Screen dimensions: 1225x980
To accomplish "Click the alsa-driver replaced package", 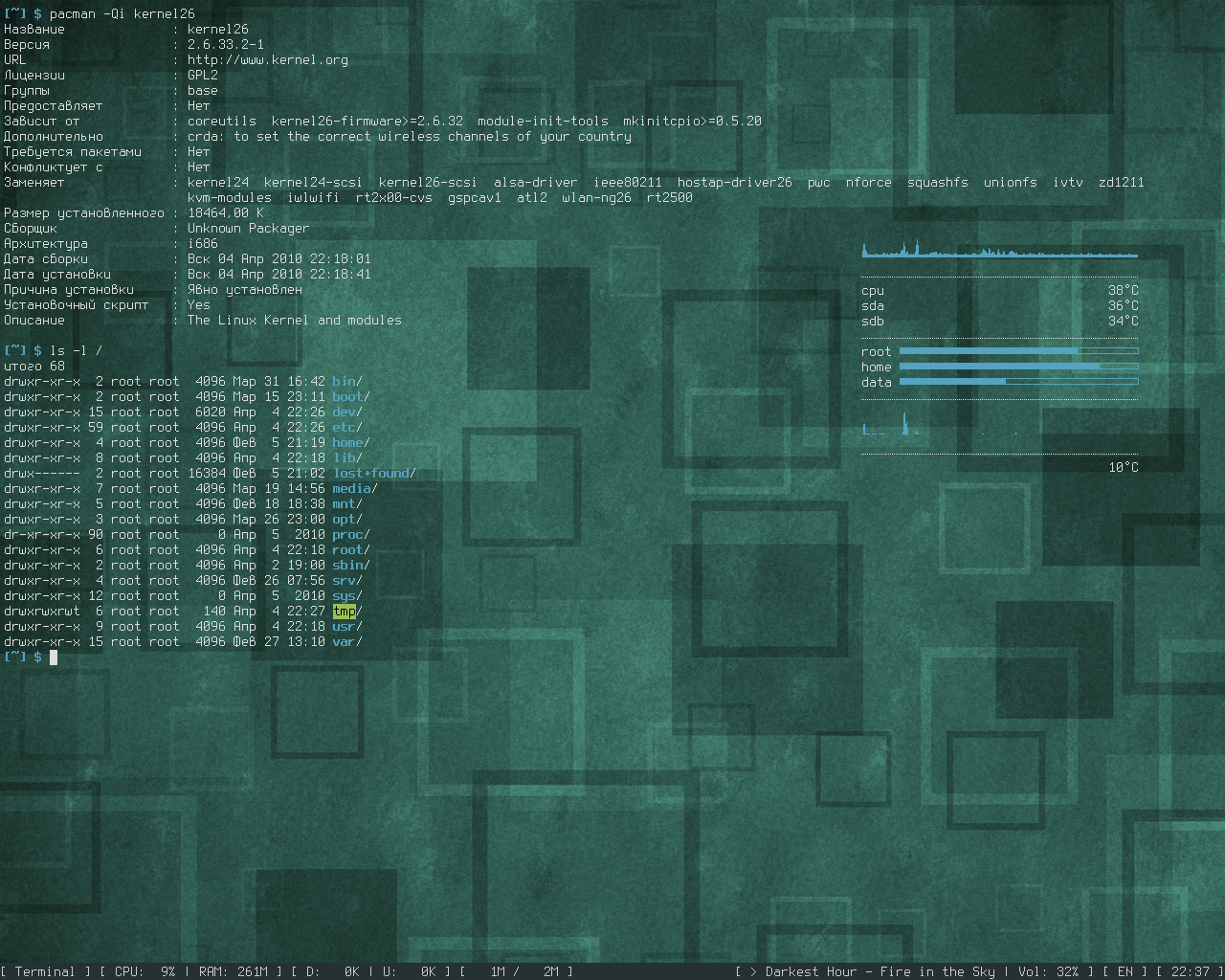I will [536, 182].
